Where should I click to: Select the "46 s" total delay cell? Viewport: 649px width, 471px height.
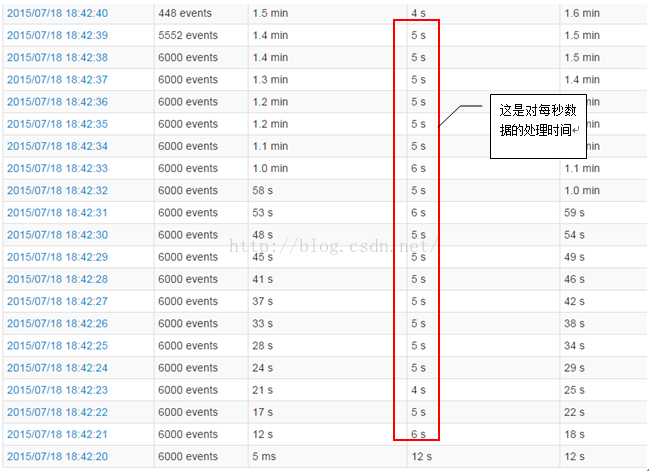coord(574,279)
